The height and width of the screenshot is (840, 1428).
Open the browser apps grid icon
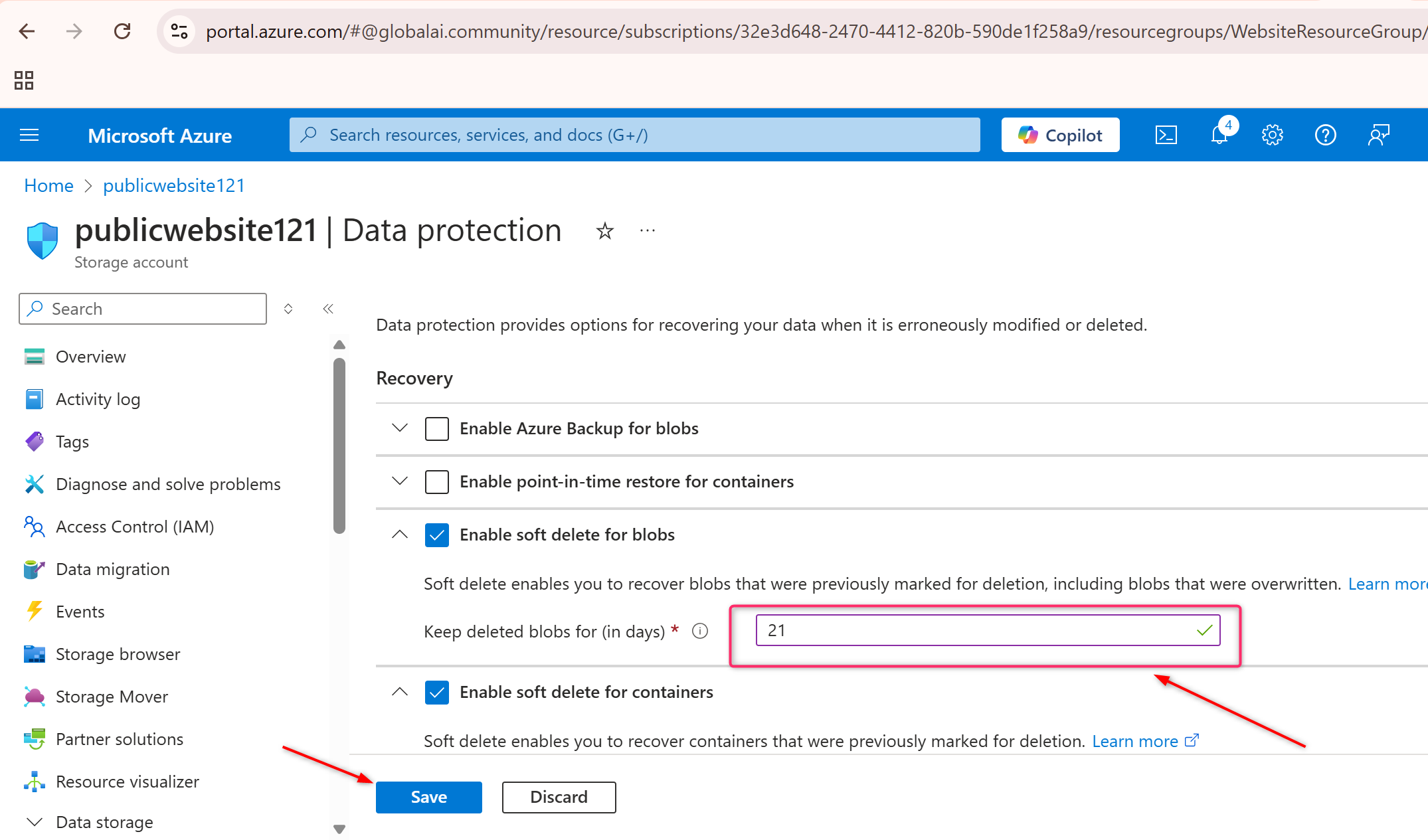tap(24, 80)
